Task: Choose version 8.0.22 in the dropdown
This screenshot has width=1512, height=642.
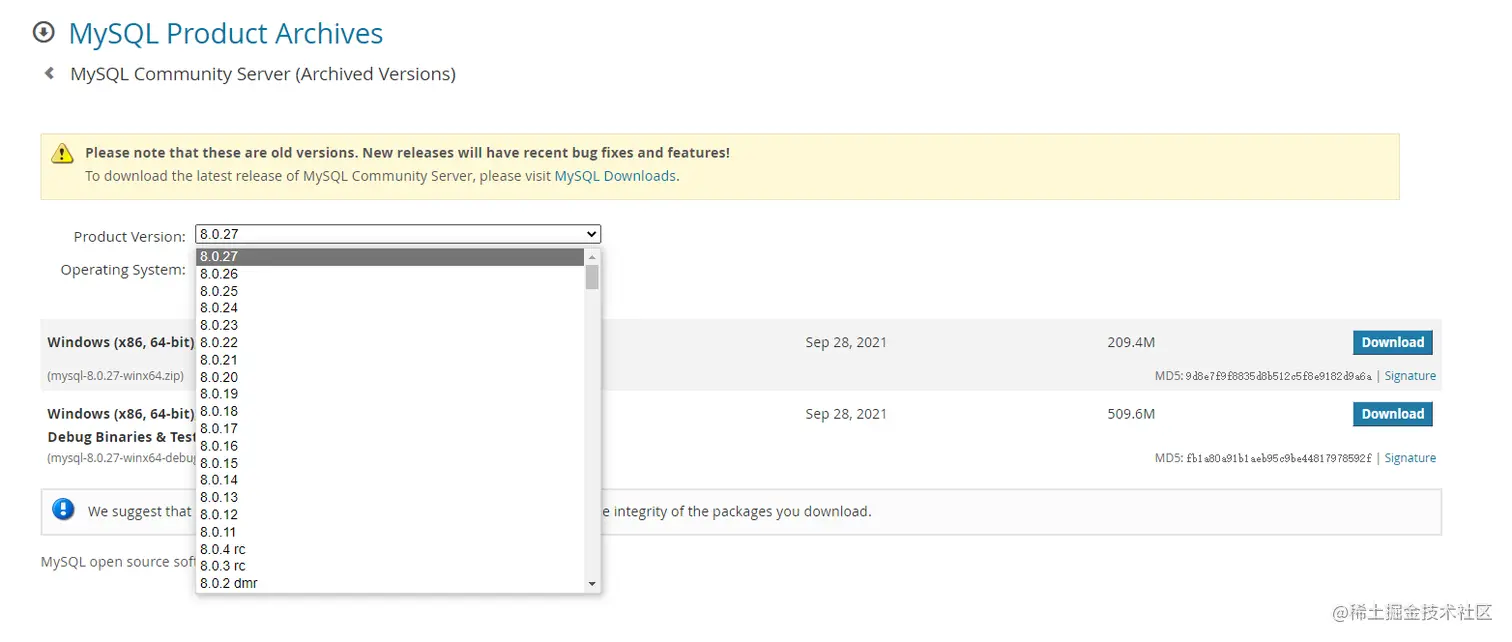Action: pos(219,342)
